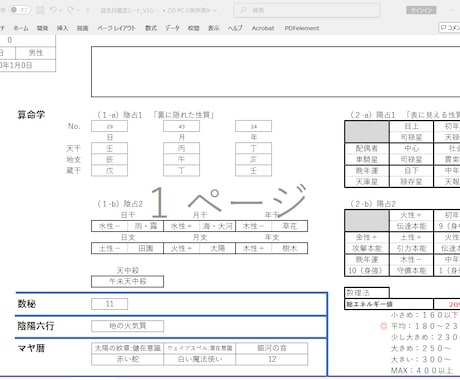Select the 攻撃本能 cell
460x380 pixels.
pos(366,248)
